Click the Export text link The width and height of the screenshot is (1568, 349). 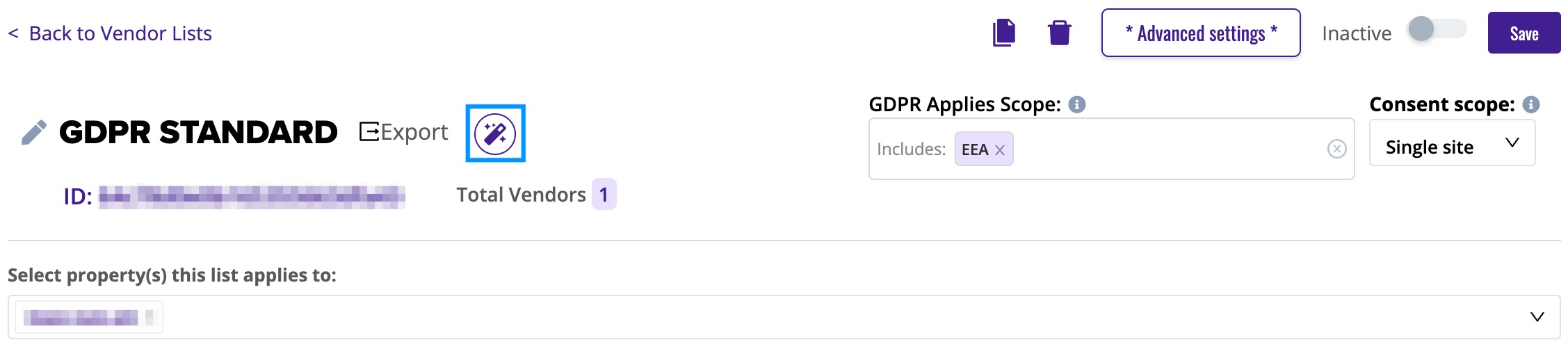coord(414,131)
